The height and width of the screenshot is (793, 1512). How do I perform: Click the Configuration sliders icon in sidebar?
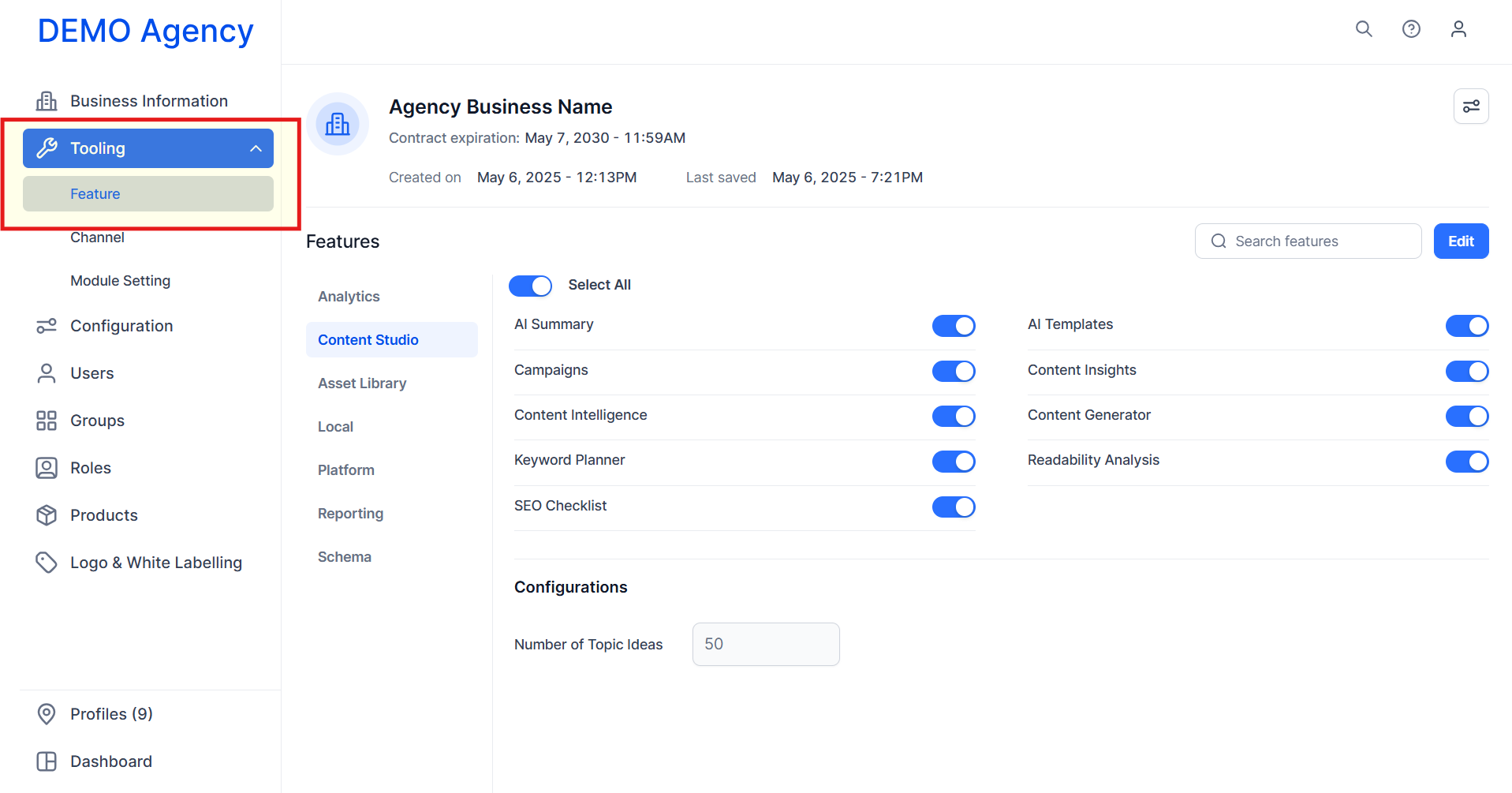coord(47,326)
